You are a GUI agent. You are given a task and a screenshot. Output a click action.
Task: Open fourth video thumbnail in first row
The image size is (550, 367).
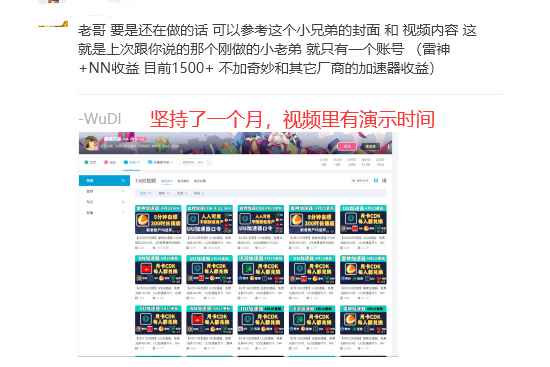coord(312,220)
